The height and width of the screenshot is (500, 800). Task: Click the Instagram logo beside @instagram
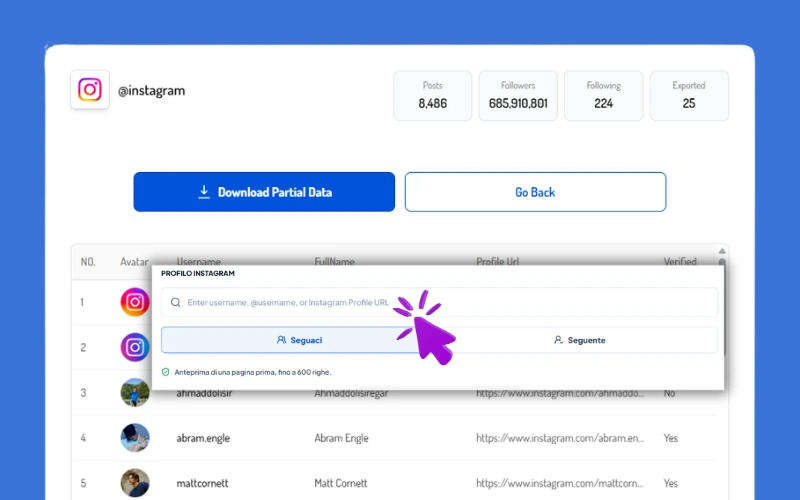click(90, 90)
